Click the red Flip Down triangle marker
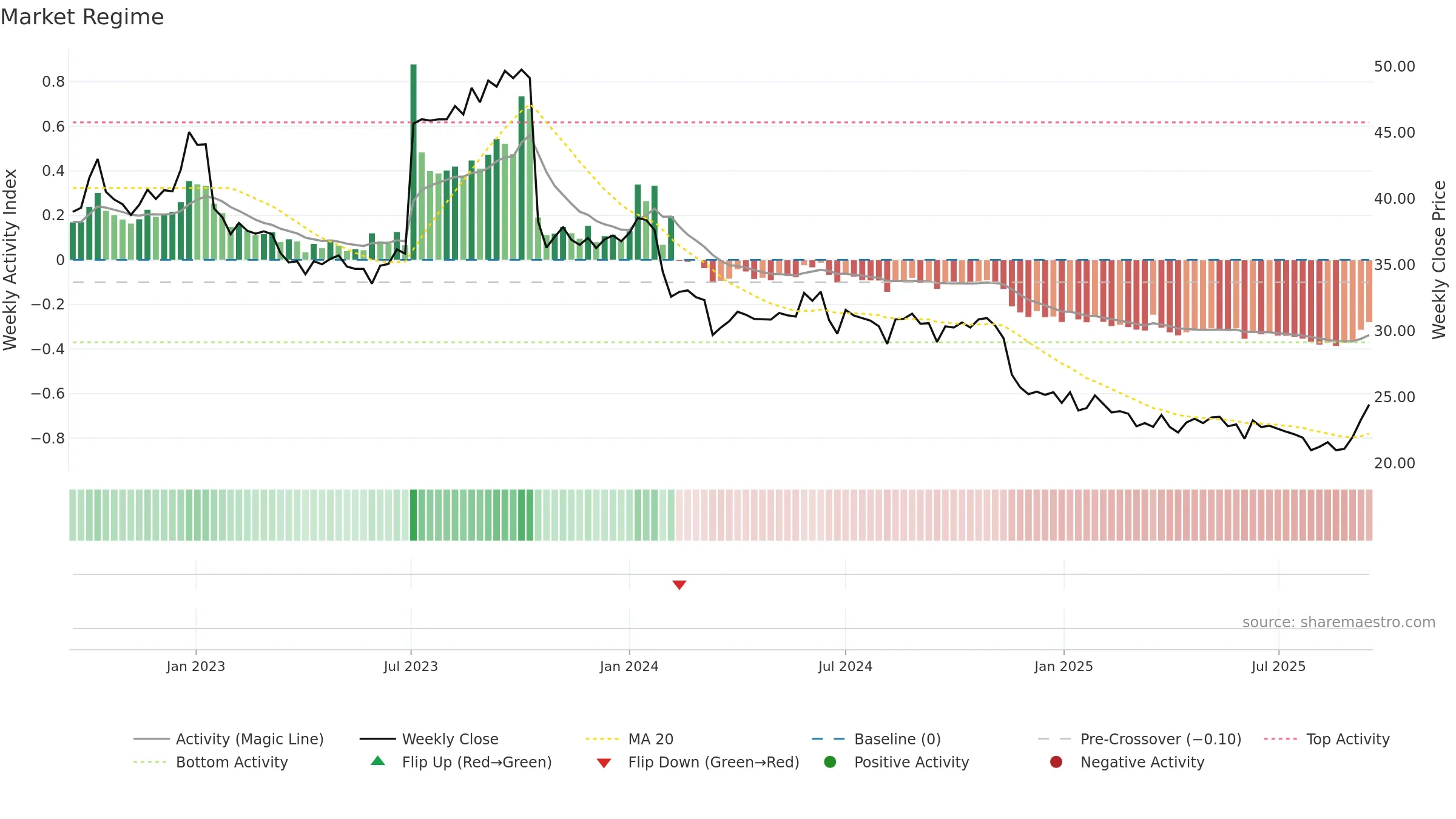This screenshot has height=819, width=1456. [x=679, y=585]
